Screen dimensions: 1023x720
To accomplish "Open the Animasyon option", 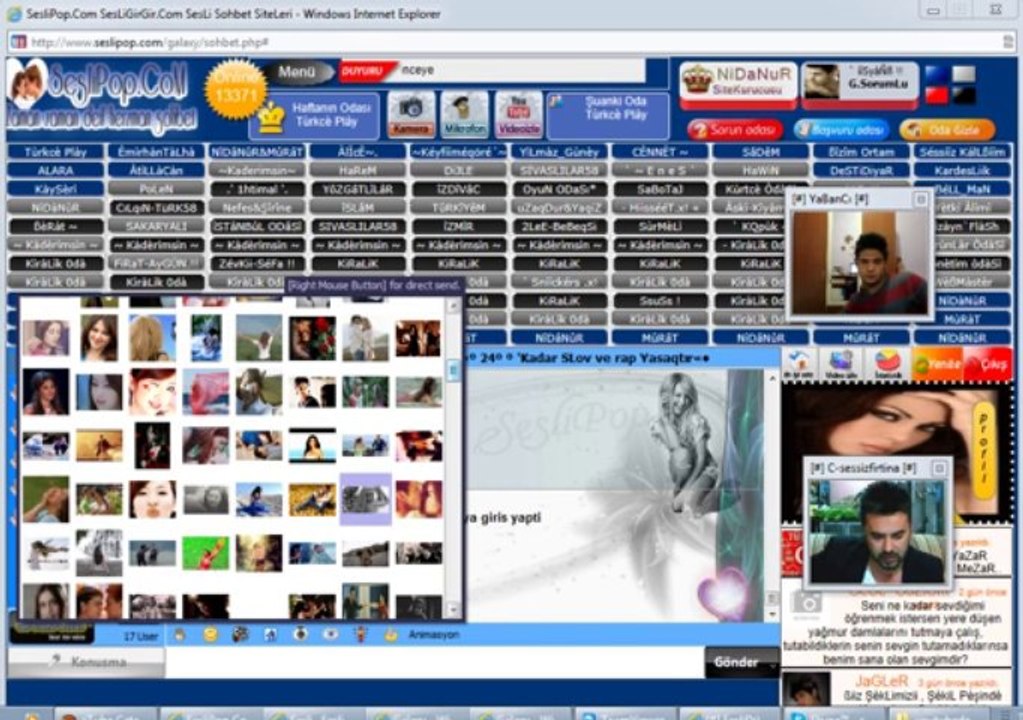I will [434, 635].
